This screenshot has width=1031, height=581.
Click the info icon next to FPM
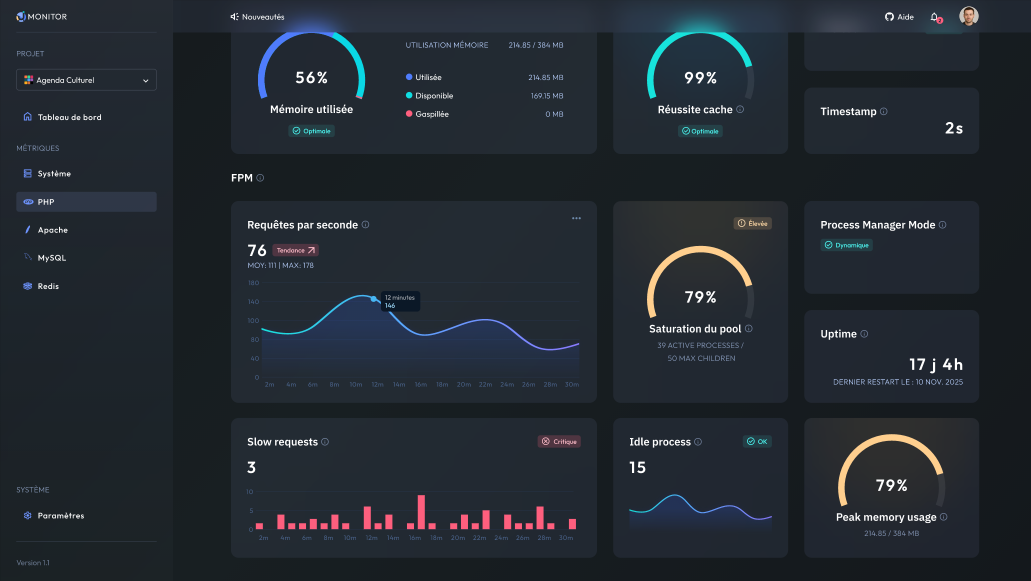(260, 177)
